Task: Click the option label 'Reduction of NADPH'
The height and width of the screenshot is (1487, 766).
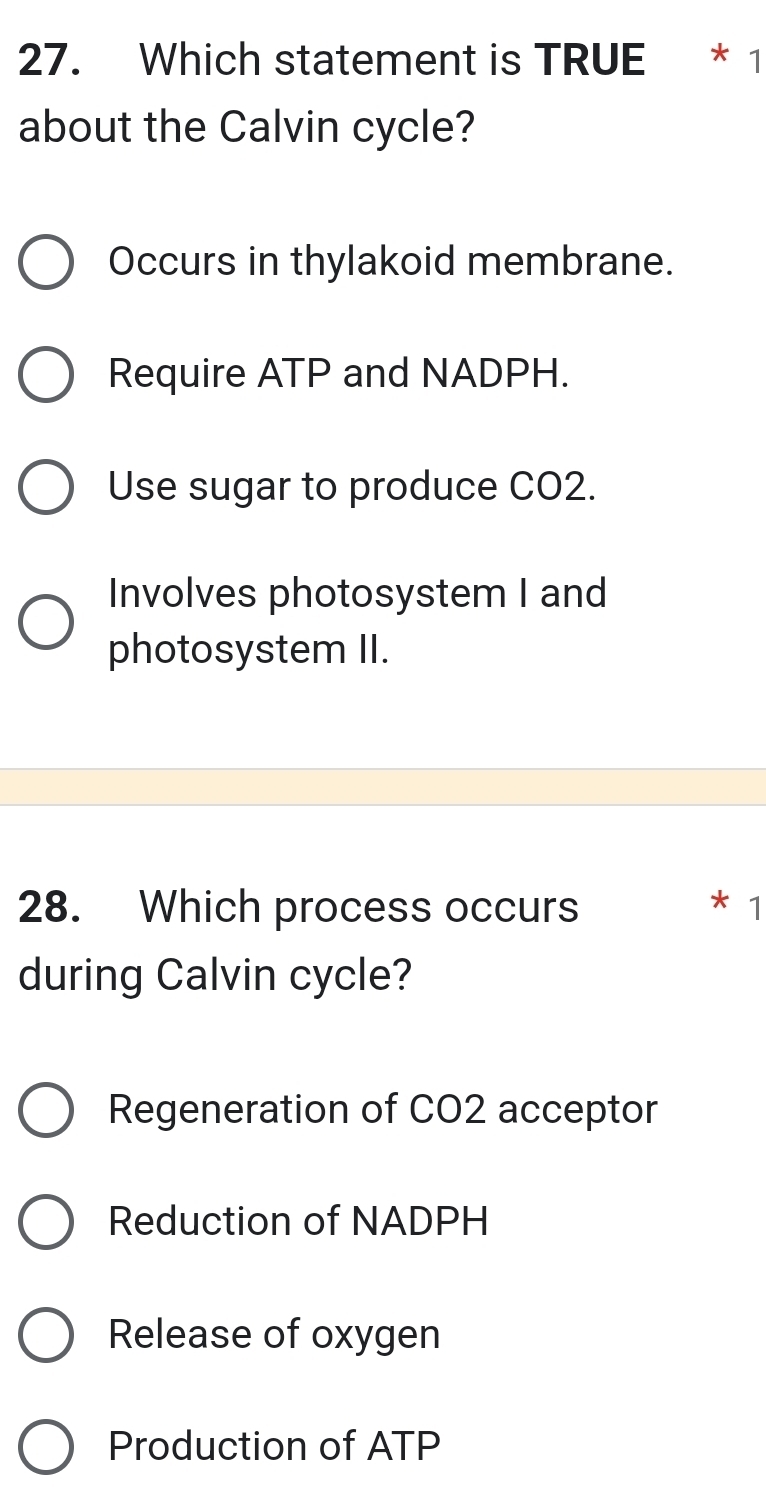Action: pos(297,1222)
